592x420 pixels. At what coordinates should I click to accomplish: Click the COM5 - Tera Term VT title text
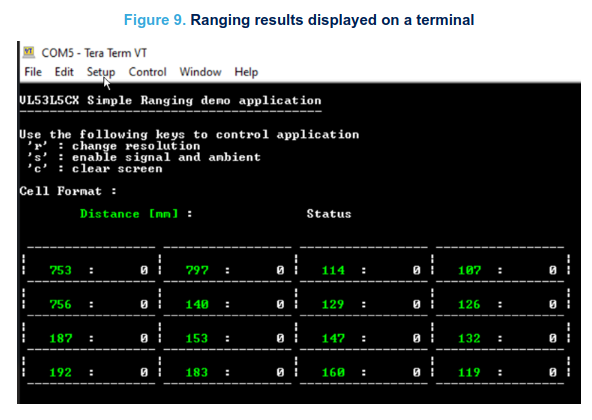[x=94, y=53]
